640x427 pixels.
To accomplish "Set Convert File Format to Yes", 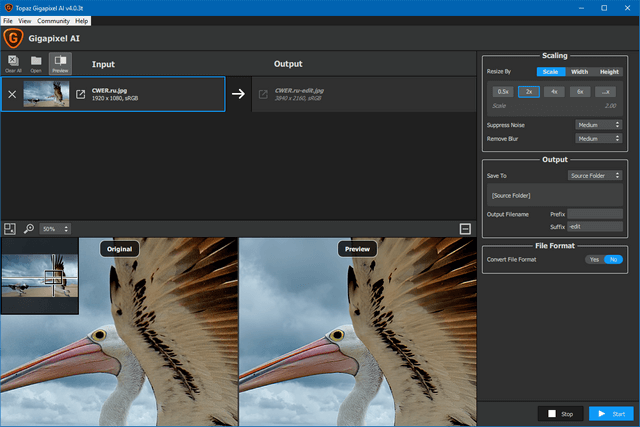I will [x=594, y=259].
